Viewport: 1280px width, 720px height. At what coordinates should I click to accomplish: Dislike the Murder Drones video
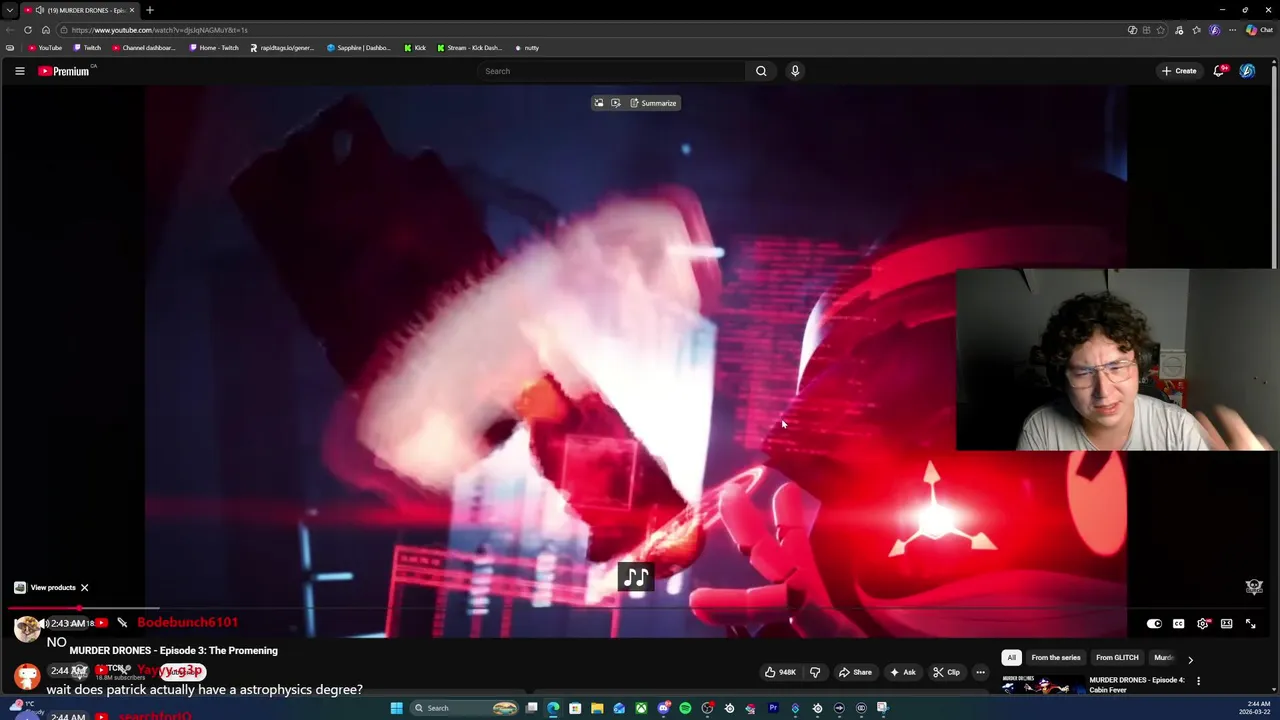[814, 672]
